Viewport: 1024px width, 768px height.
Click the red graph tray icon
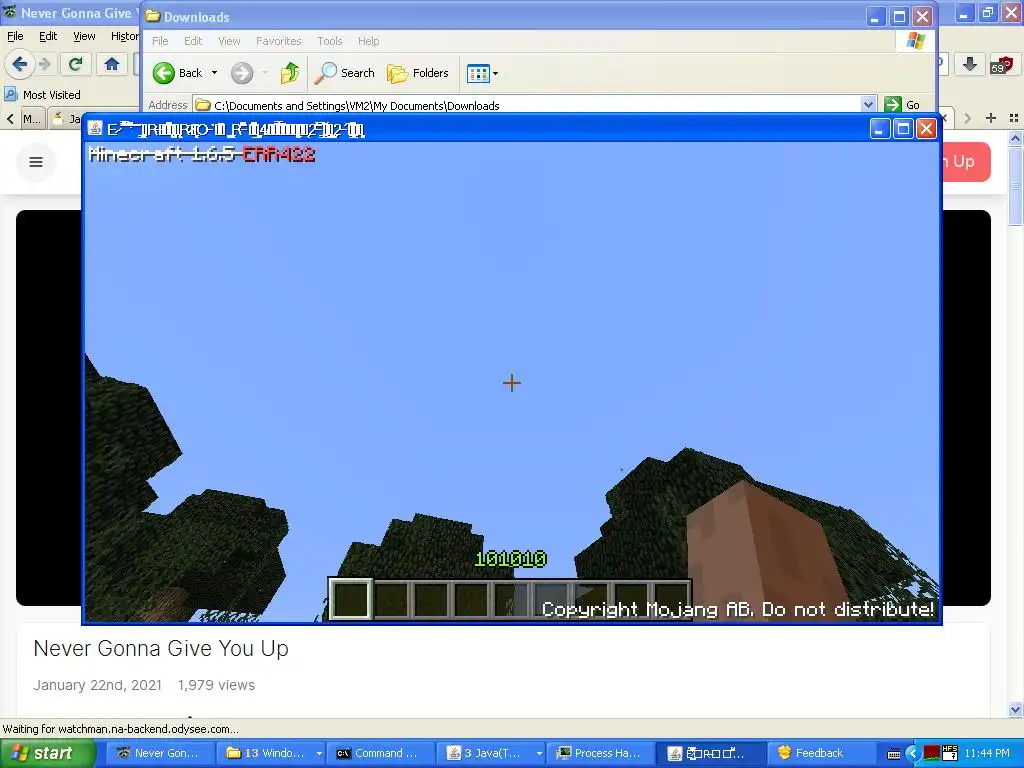tap(931, 754)
